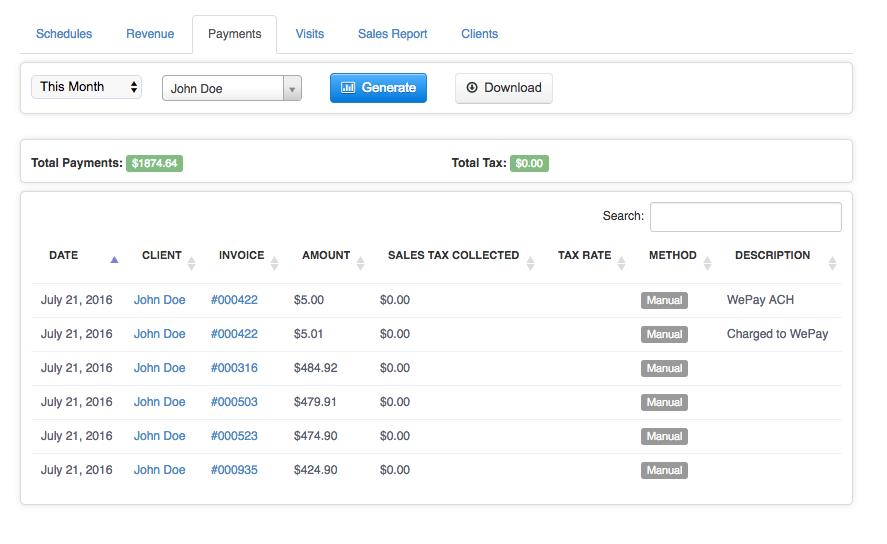
Task: Open John Doe link in $479.91 row
Action: pyautogui.click(x=160, y=402)
